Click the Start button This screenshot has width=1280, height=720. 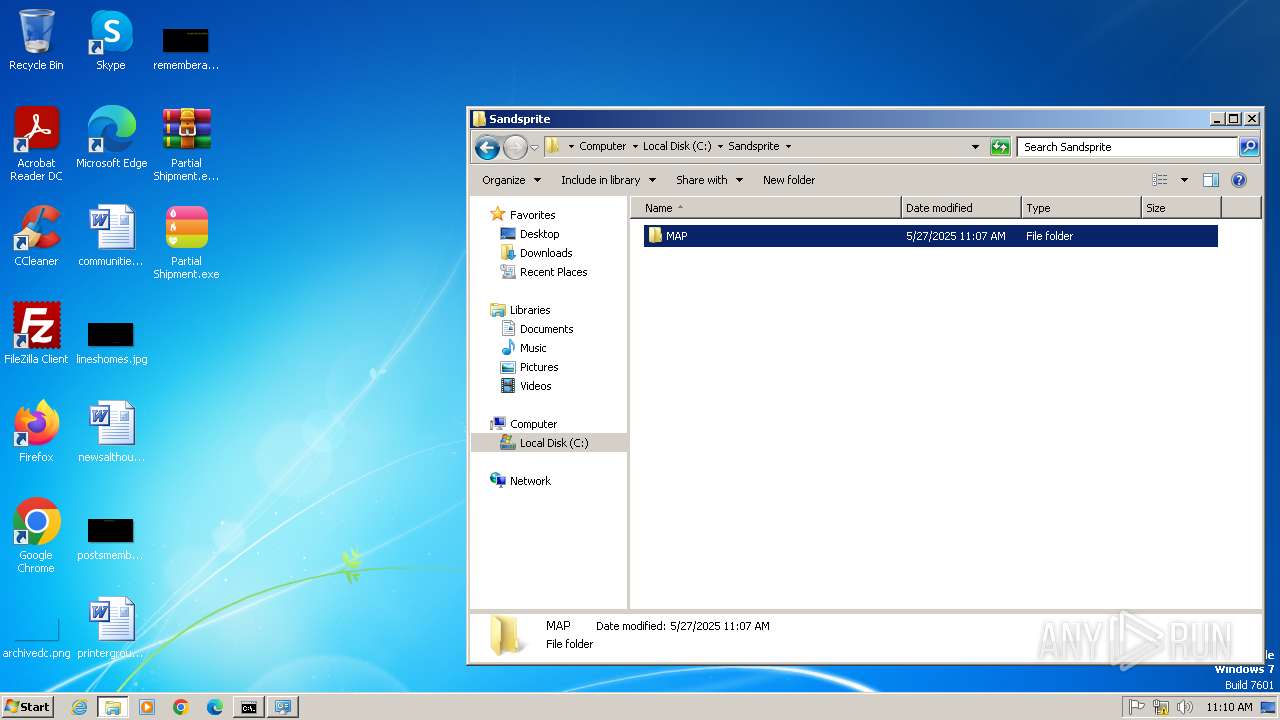(28, 707)
